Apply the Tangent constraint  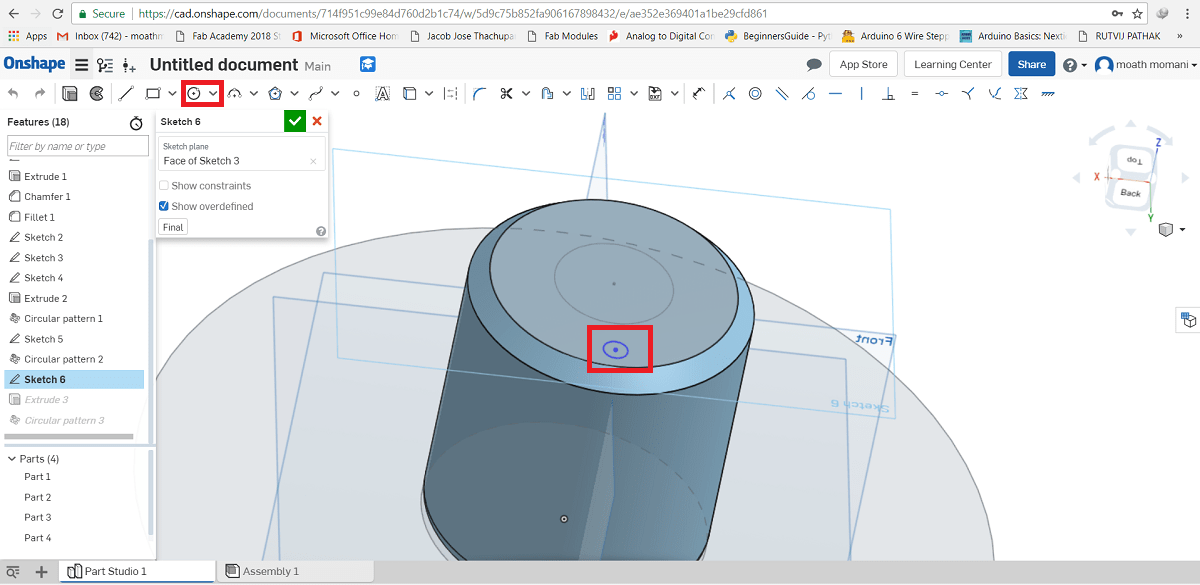(808, 94)
